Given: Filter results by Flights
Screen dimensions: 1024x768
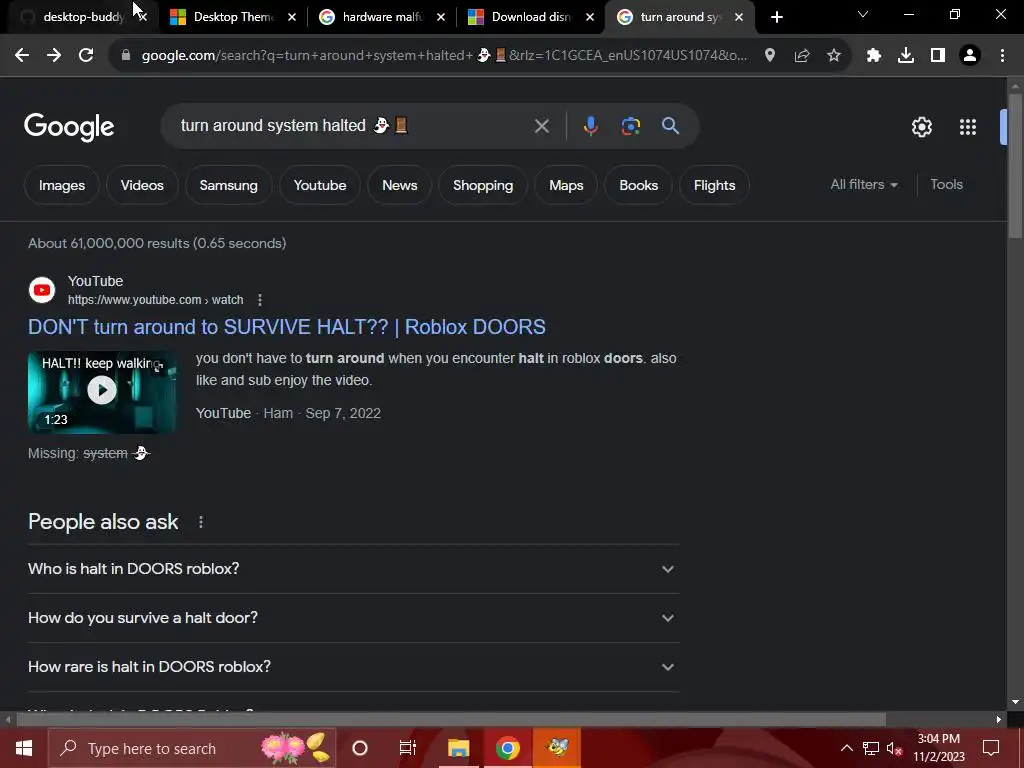Looking at the screenshot, I should [714, 185].
